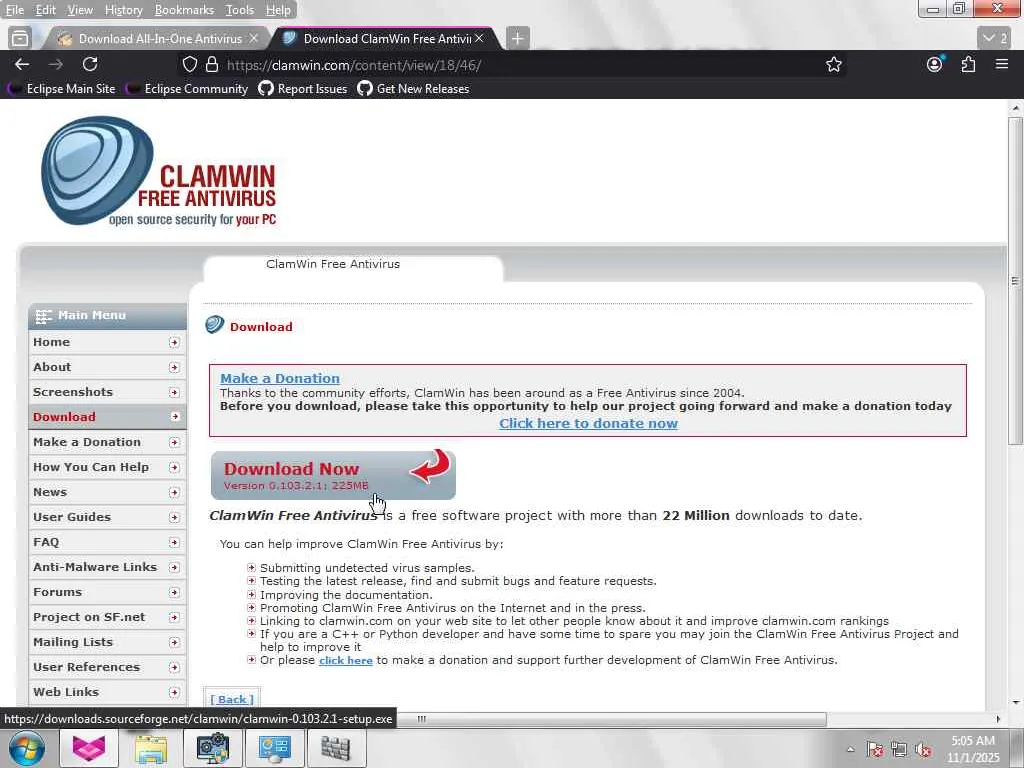Click the ClamWin Free Antivirus logo
1024x768 pixels.
coord(159,171)
